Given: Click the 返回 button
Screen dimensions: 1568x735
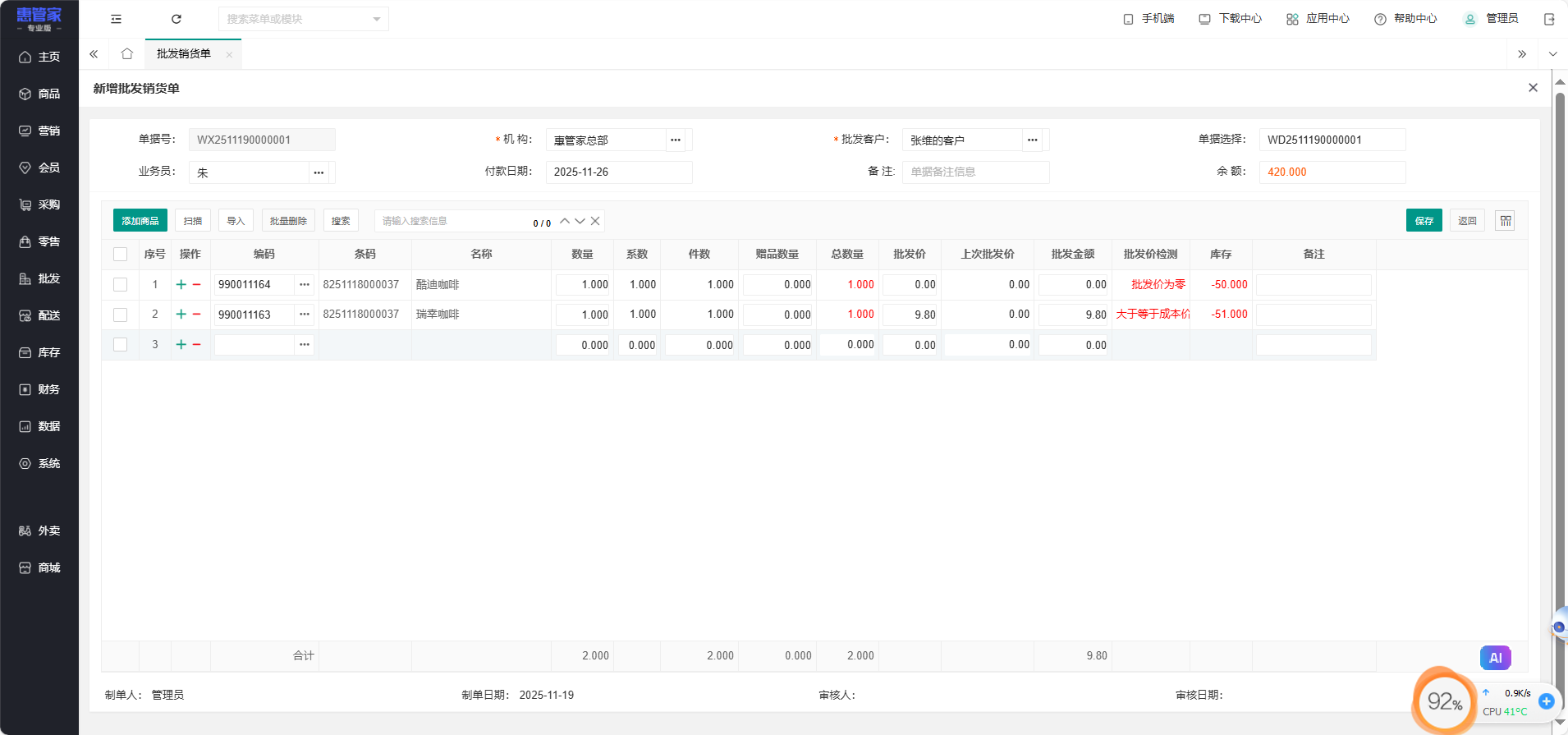Looking at the screenshot, I should coord(1467,221).
